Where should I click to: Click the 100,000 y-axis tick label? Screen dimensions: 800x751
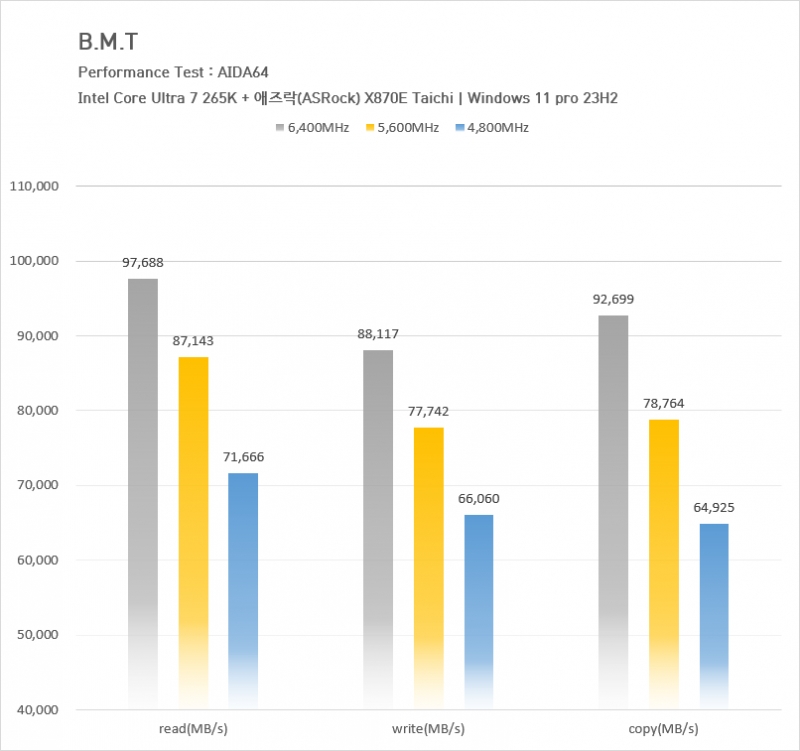click(x=34, y=261)
